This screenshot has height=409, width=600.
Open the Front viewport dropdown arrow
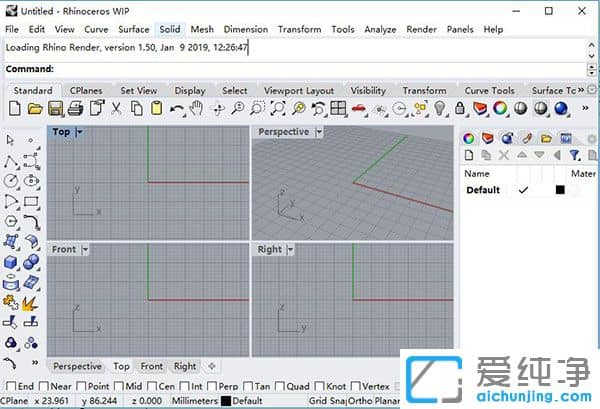[x=85, y=249]
